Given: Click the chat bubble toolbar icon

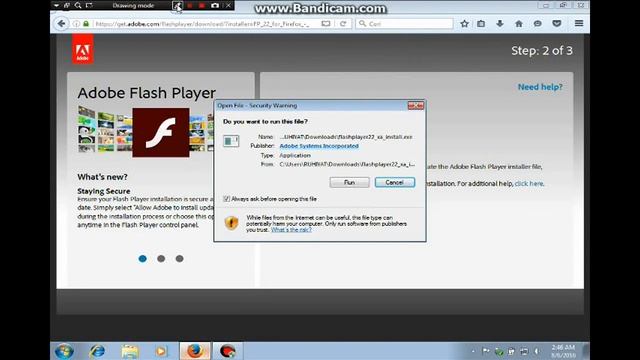Looking at the screenshot, I should tap(538, 24).
